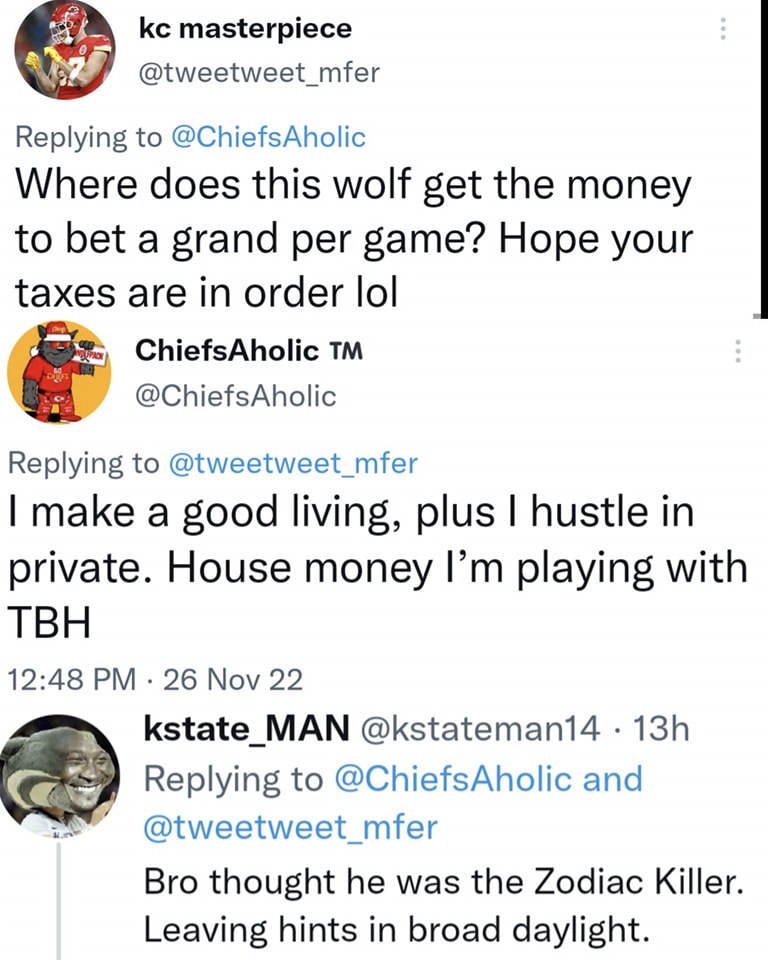Click the ChiefsAholic TM display name
Image resolution: width=768 pixels, height=960 pixels.
point(247,351)
